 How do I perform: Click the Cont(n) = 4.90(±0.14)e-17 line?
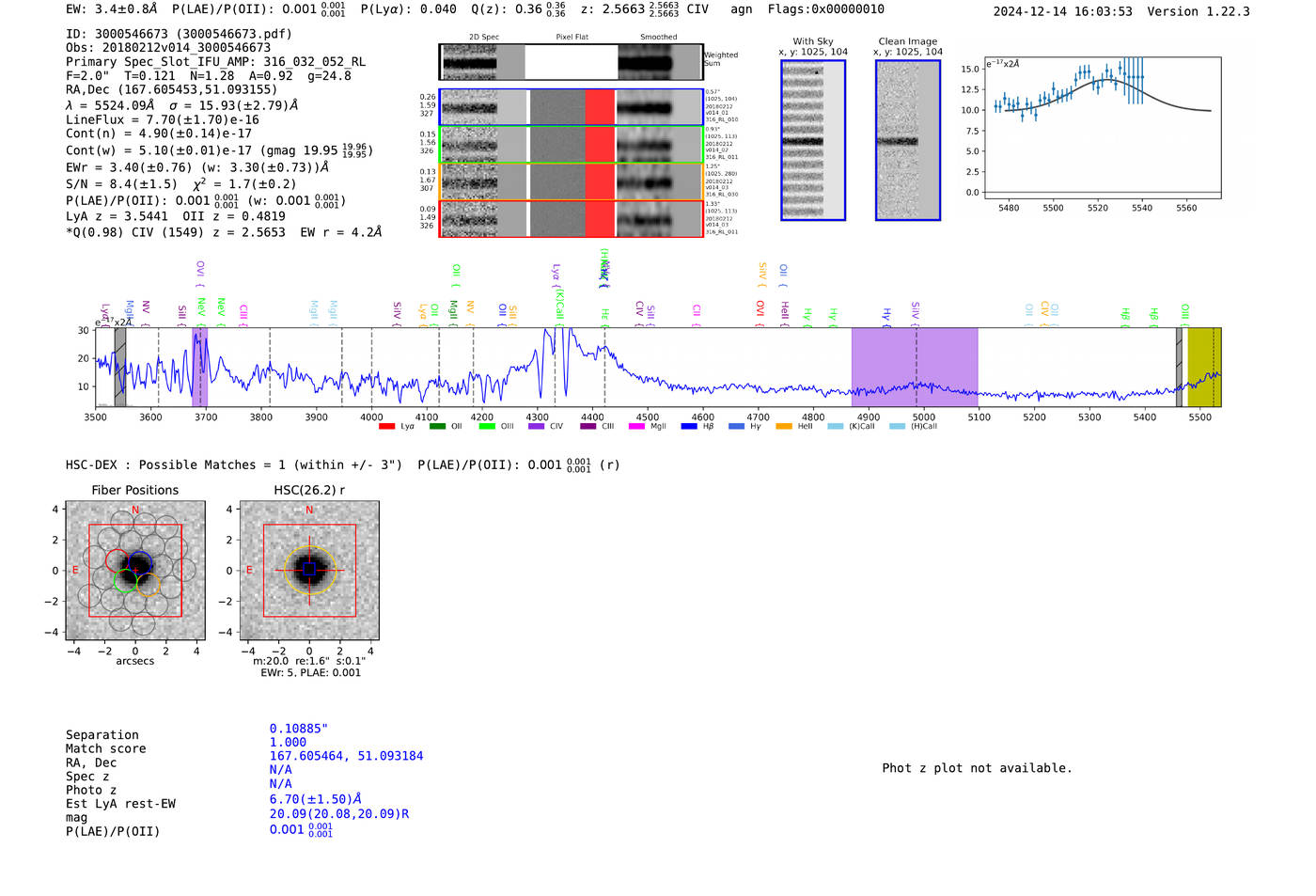(x=159, y=134)
